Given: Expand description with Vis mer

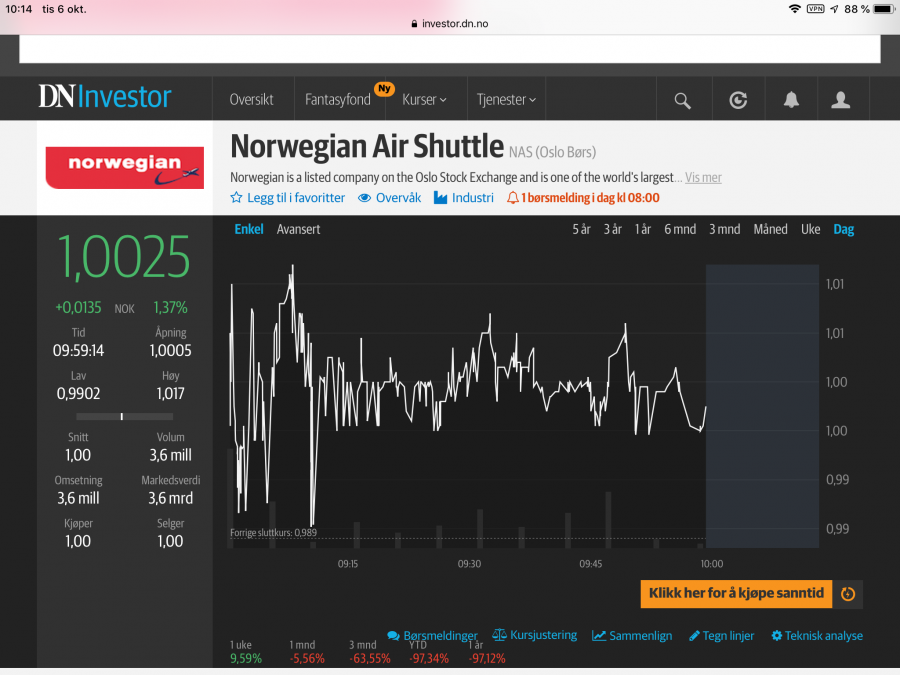Looking at the screenshot, I should coord(703,178).
